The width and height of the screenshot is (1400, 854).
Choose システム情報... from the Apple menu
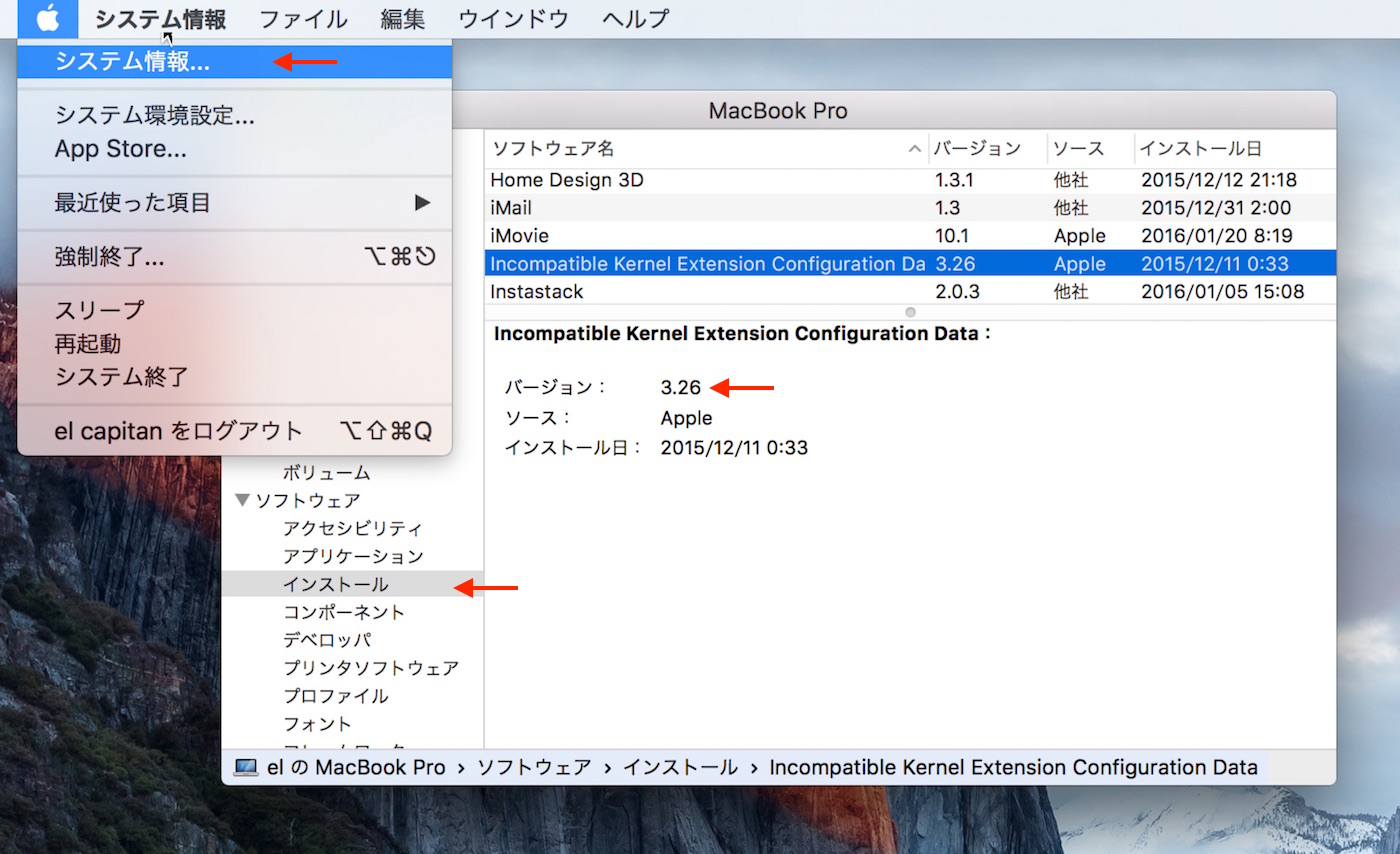[x=235, y=61]
